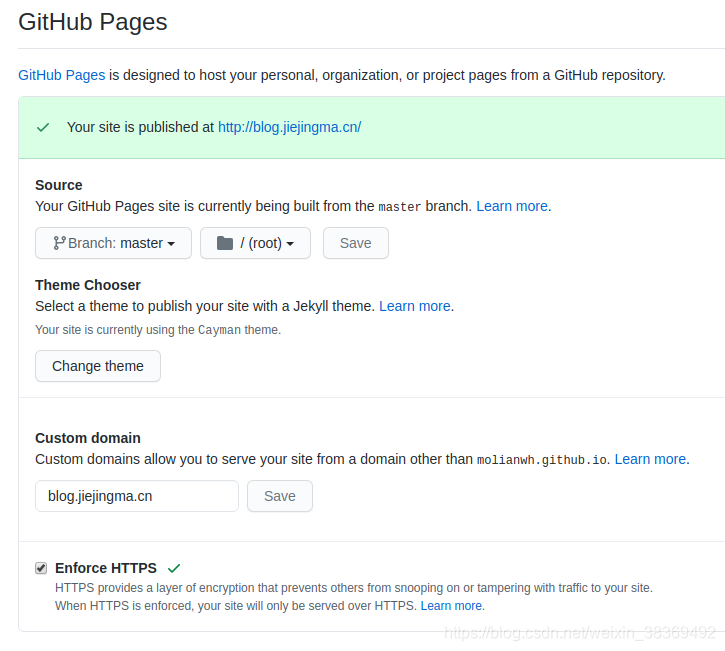Toggle the Enforce HTTPS checkbox
The image size is (725, 651).
tap(41, 568)
